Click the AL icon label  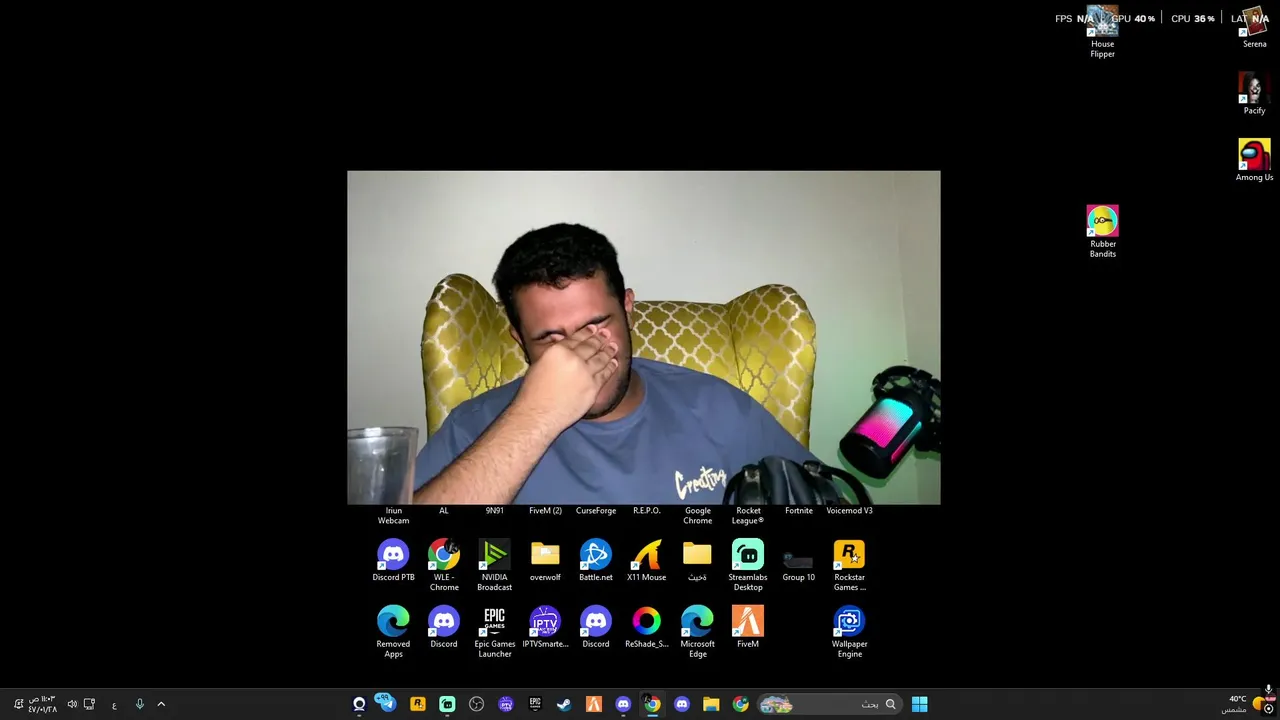coord(444,510)
